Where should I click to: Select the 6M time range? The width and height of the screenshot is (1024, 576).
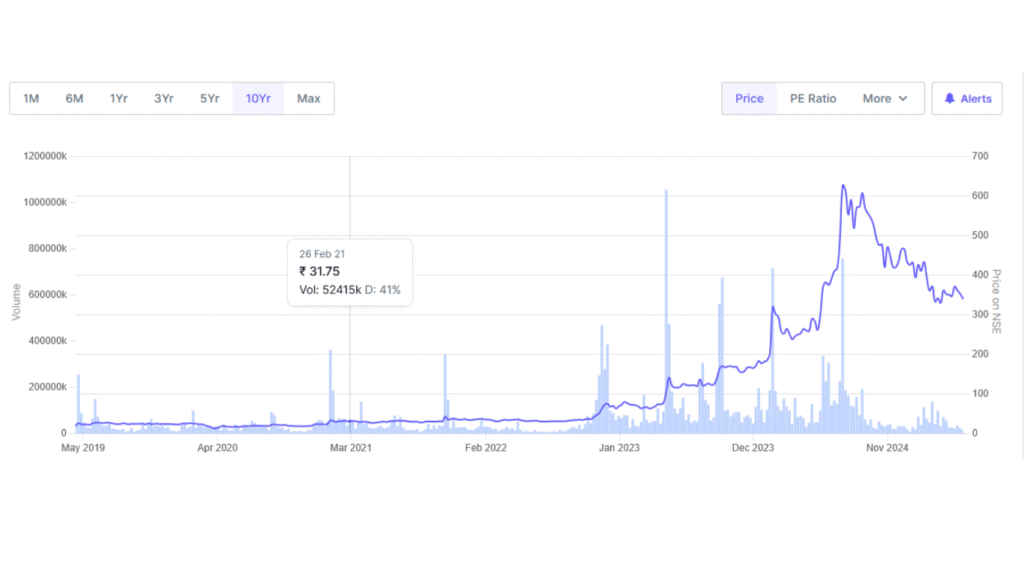coord(74,98)
